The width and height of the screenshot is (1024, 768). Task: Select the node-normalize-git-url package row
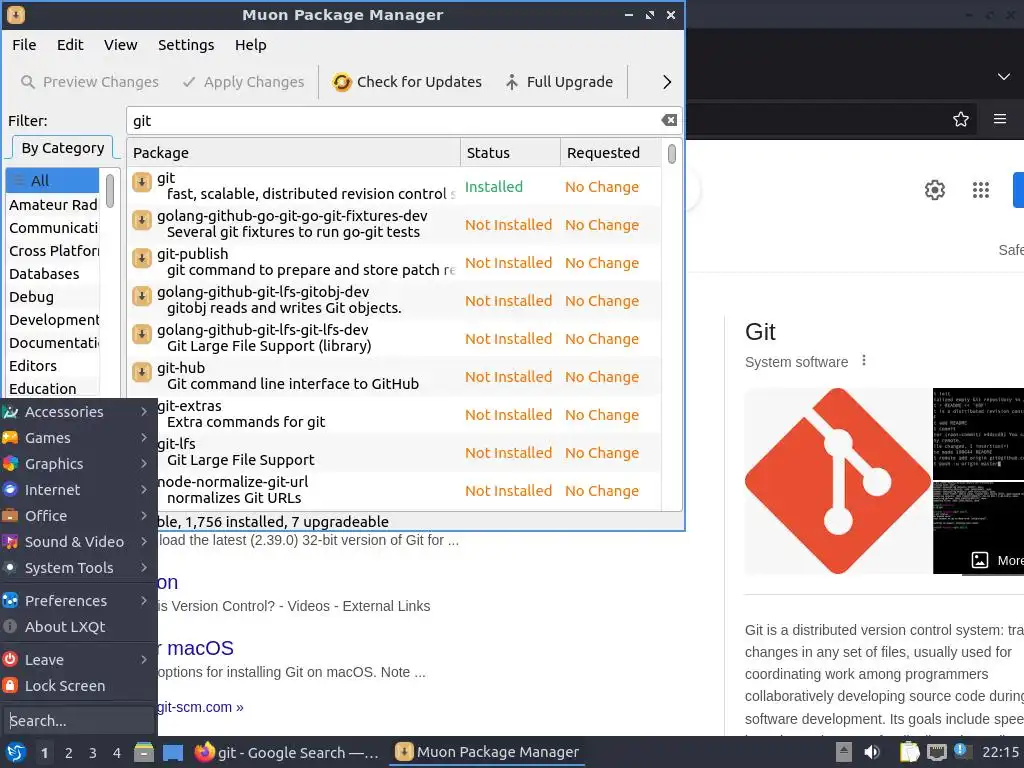point(409,490)
